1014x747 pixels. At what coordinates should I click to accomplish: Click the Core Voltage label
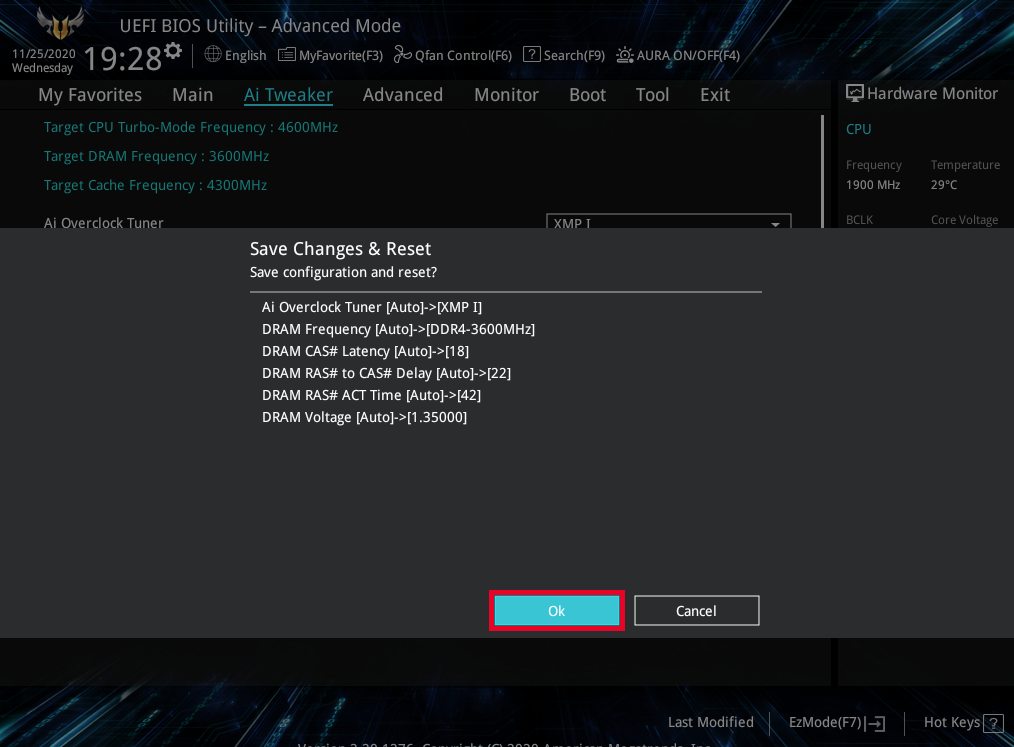click(964, 220)
